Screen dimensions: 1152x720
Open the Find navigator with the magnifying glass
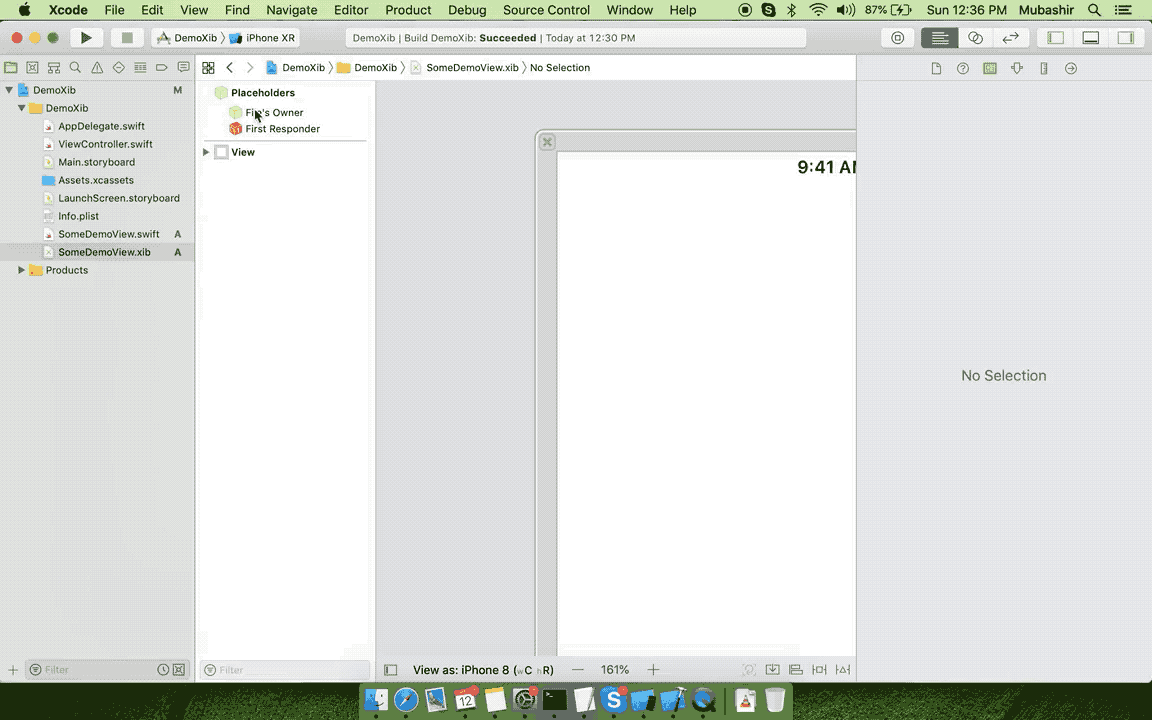coord(74,67)
